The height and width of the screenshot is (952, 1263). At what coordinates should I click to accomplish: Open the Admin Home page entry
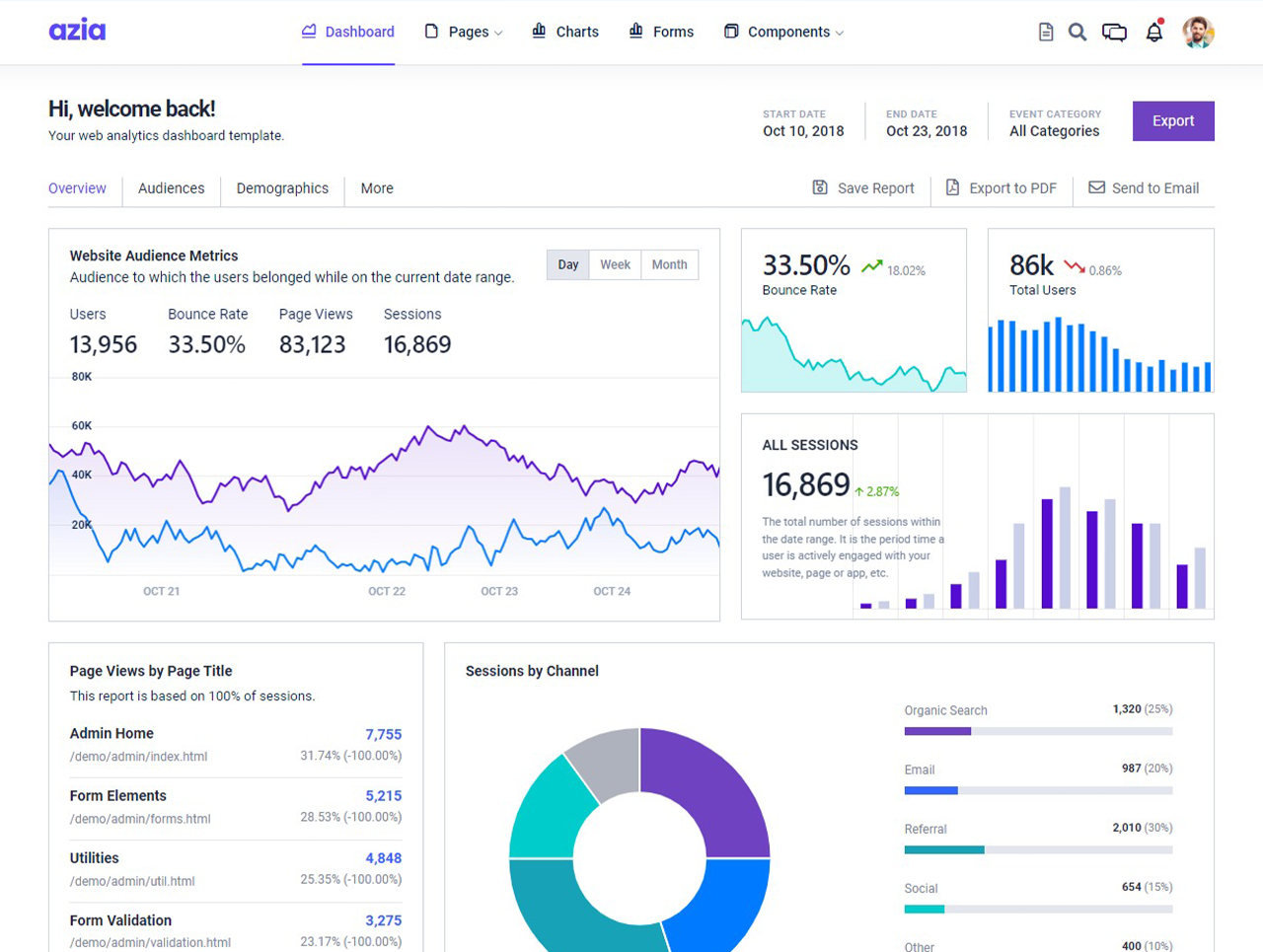pyautogui.click(x=111, y=733)
